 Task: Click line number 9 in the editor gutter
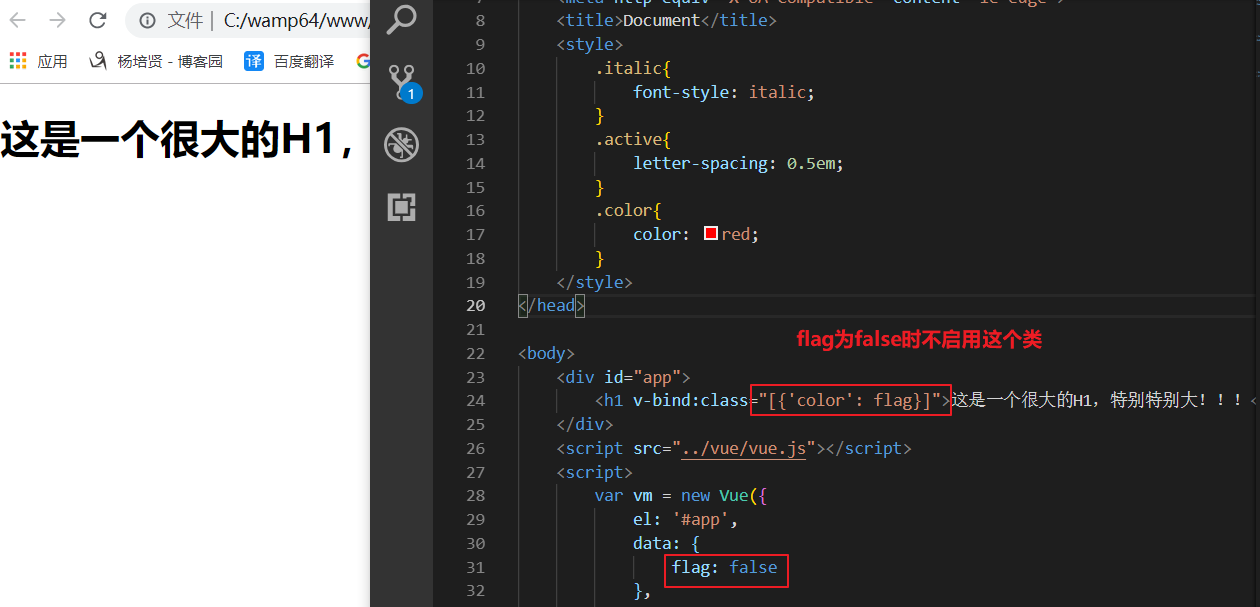480,44
